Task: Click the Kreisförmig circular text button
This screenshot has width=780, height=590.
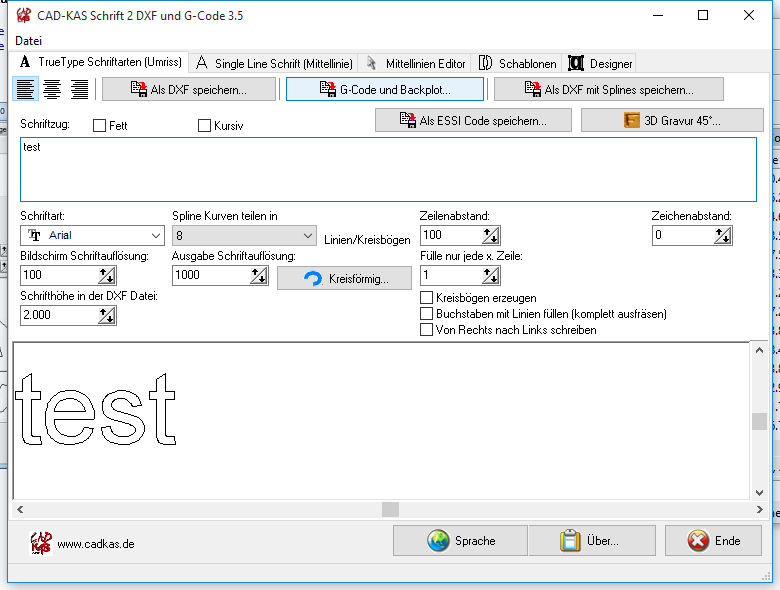Action: click(346, 278)
